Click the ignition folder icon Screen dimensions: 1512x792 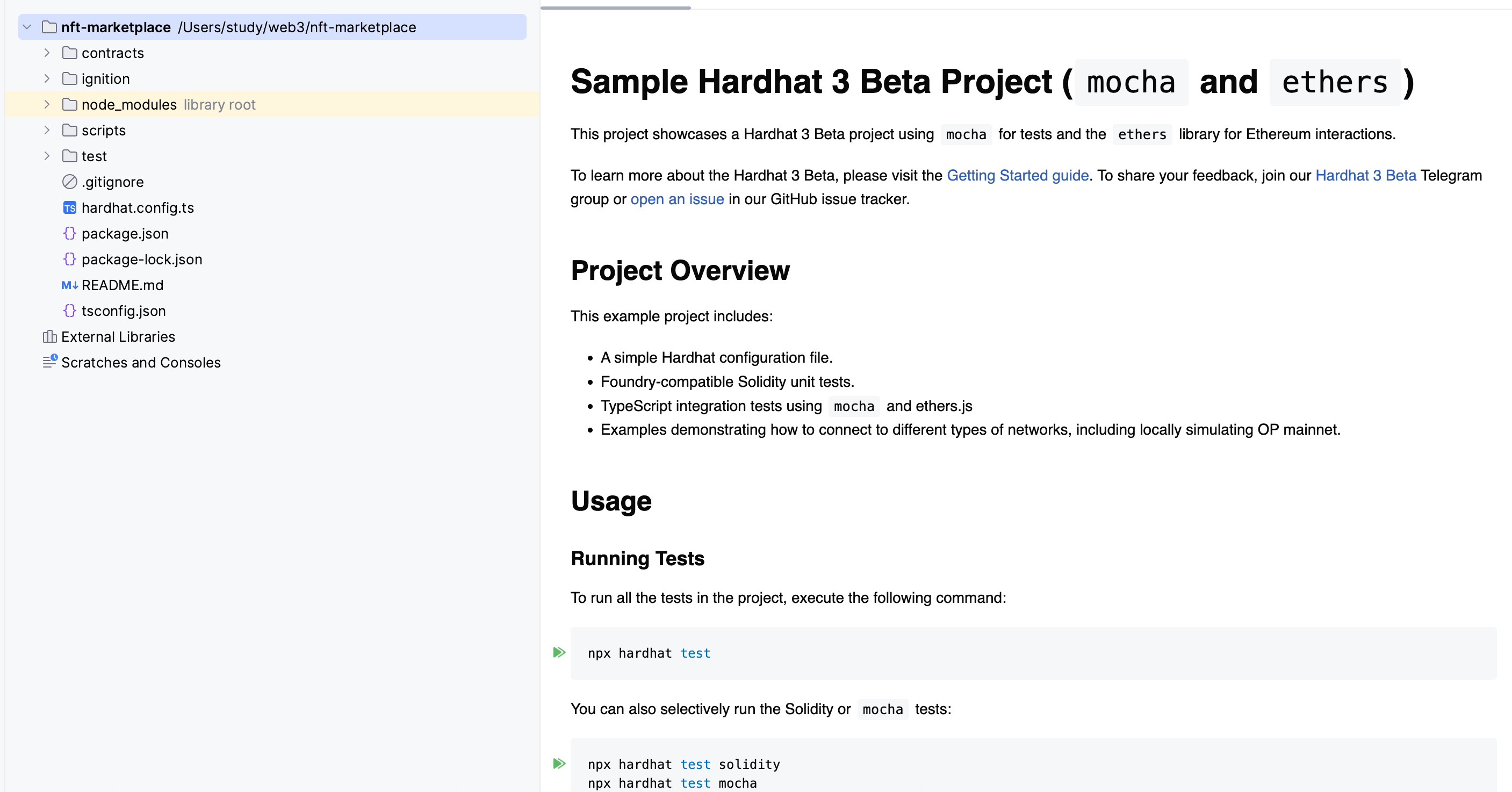[x=70, y=78]
